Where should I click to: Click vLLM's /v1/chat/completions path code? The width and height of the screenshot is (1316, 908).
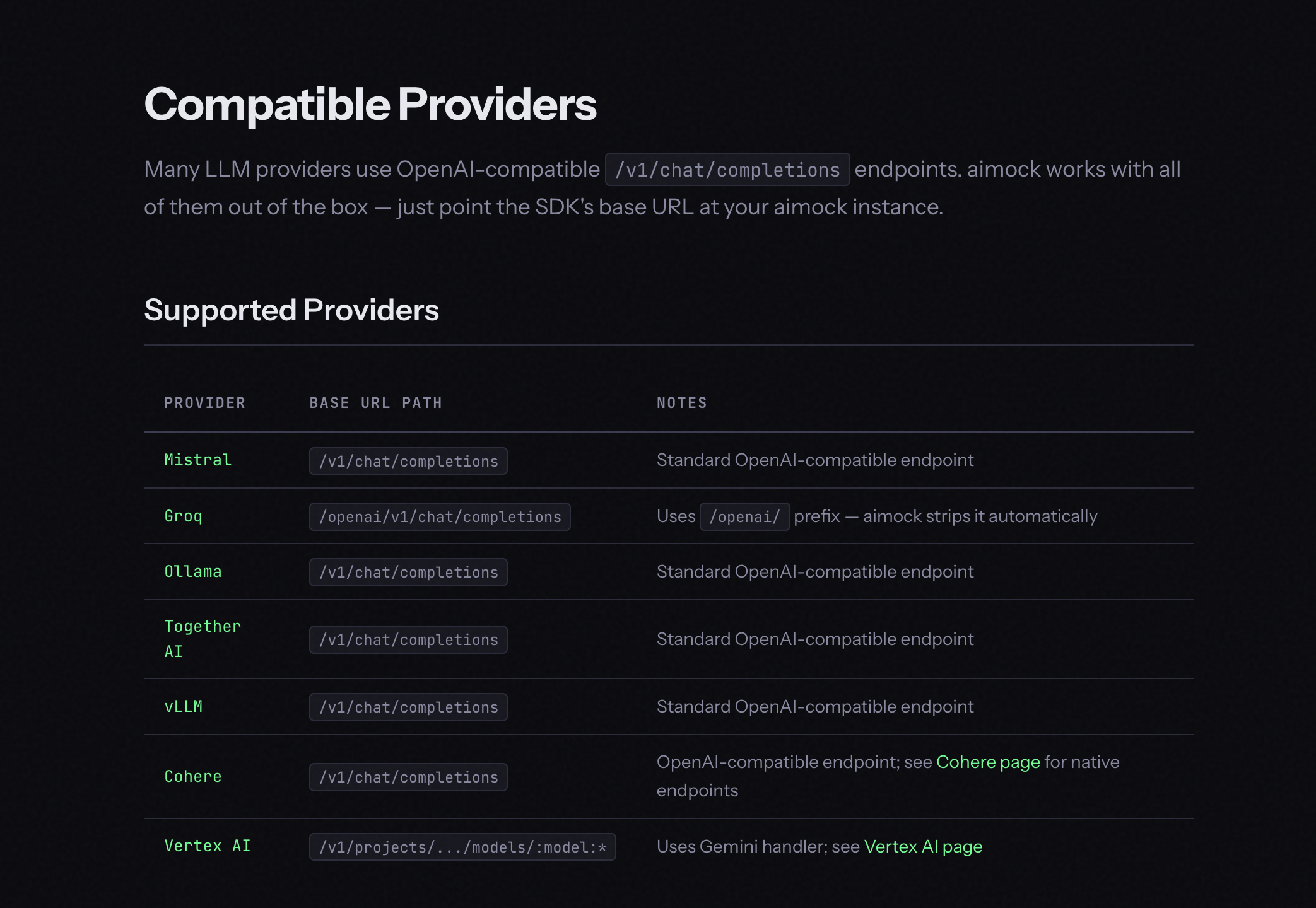click(x=408, y=707)
